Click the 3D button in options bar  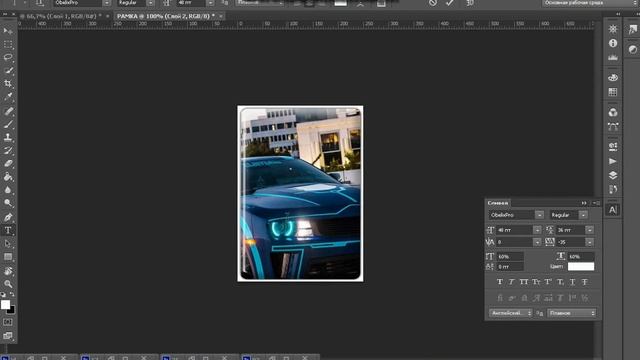pos(470,3)
